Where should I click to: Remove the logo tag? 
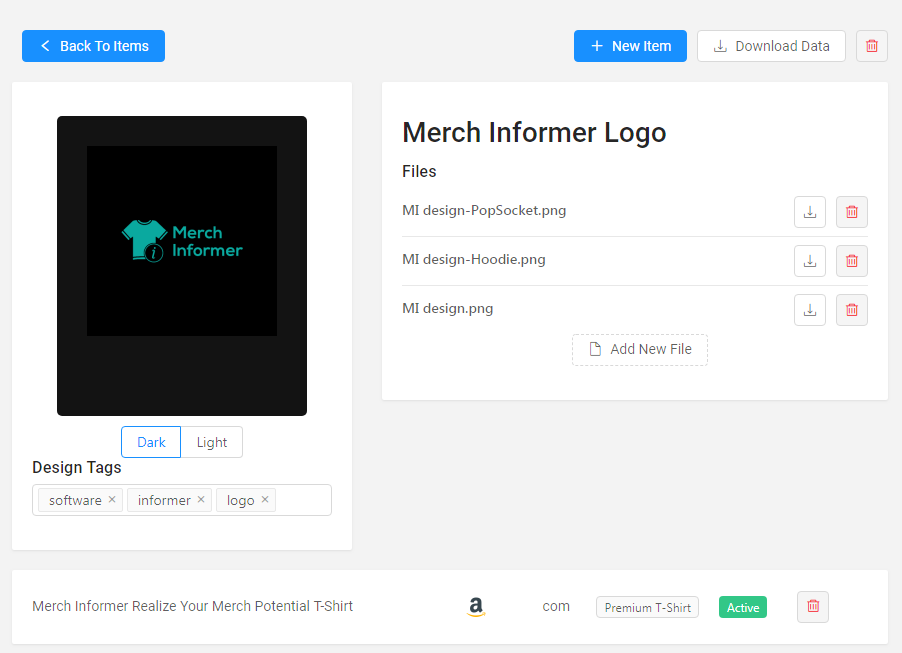[265, 499]
